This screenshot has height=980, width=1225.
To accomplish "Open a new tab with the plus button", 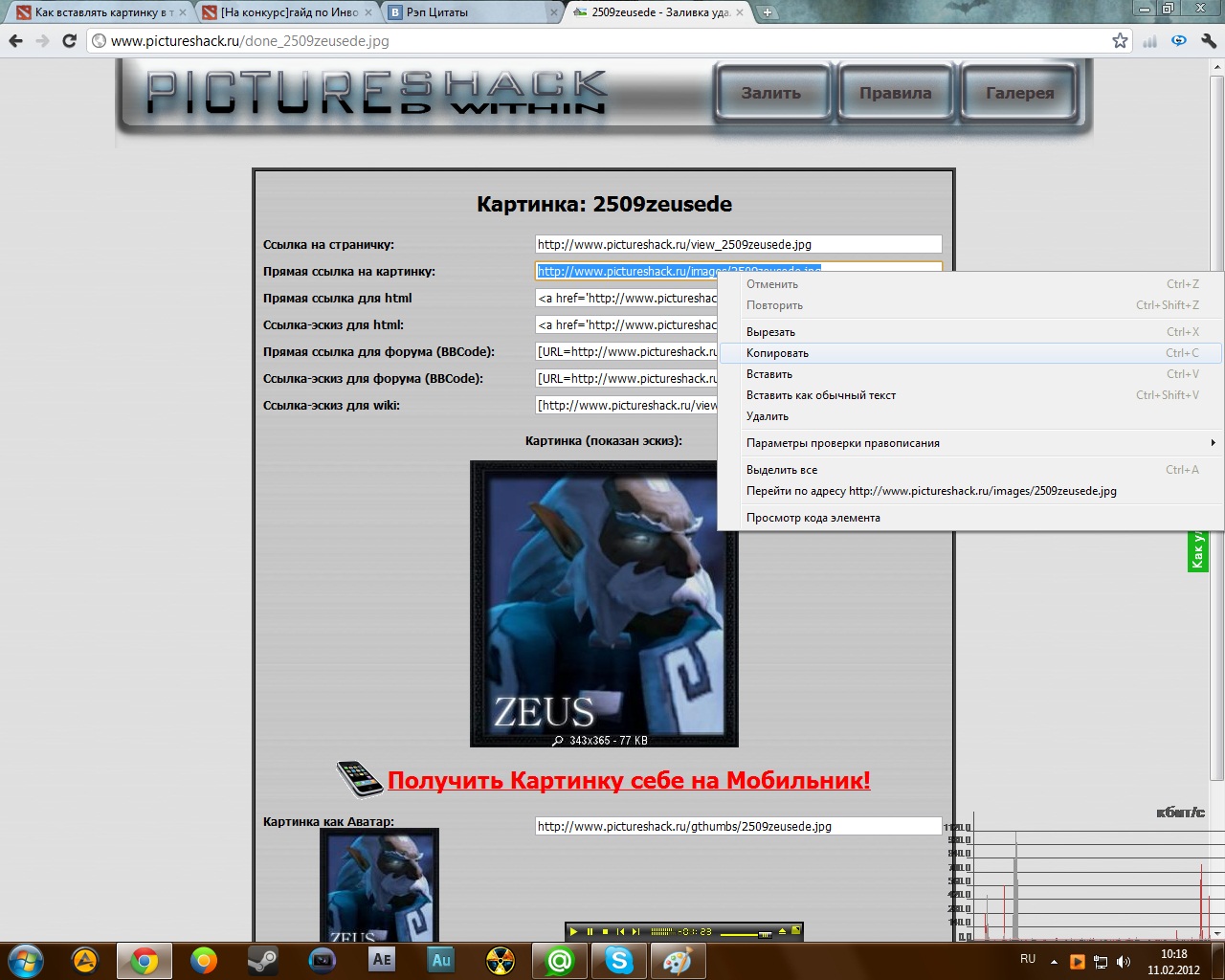I will tap(768, 12).
